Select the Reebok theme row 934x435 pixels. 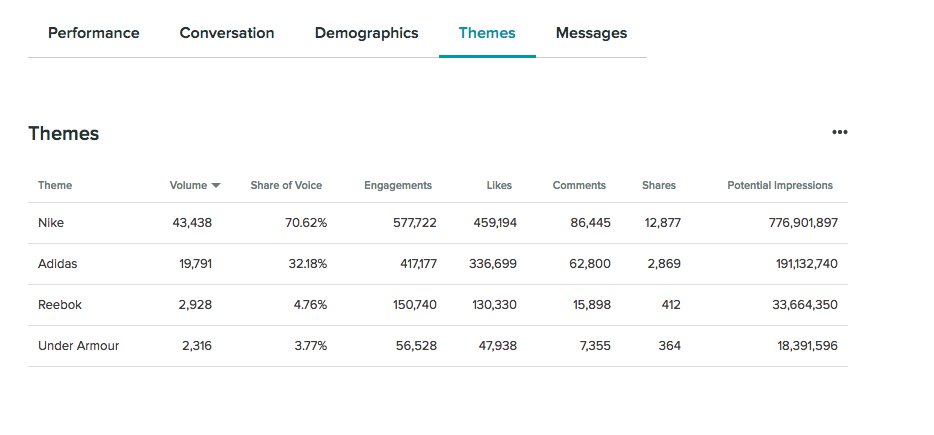click(58, 305)
